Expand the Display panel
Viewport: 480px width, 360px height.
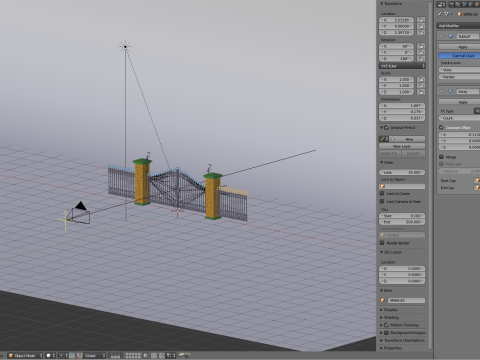coord(382,310)
